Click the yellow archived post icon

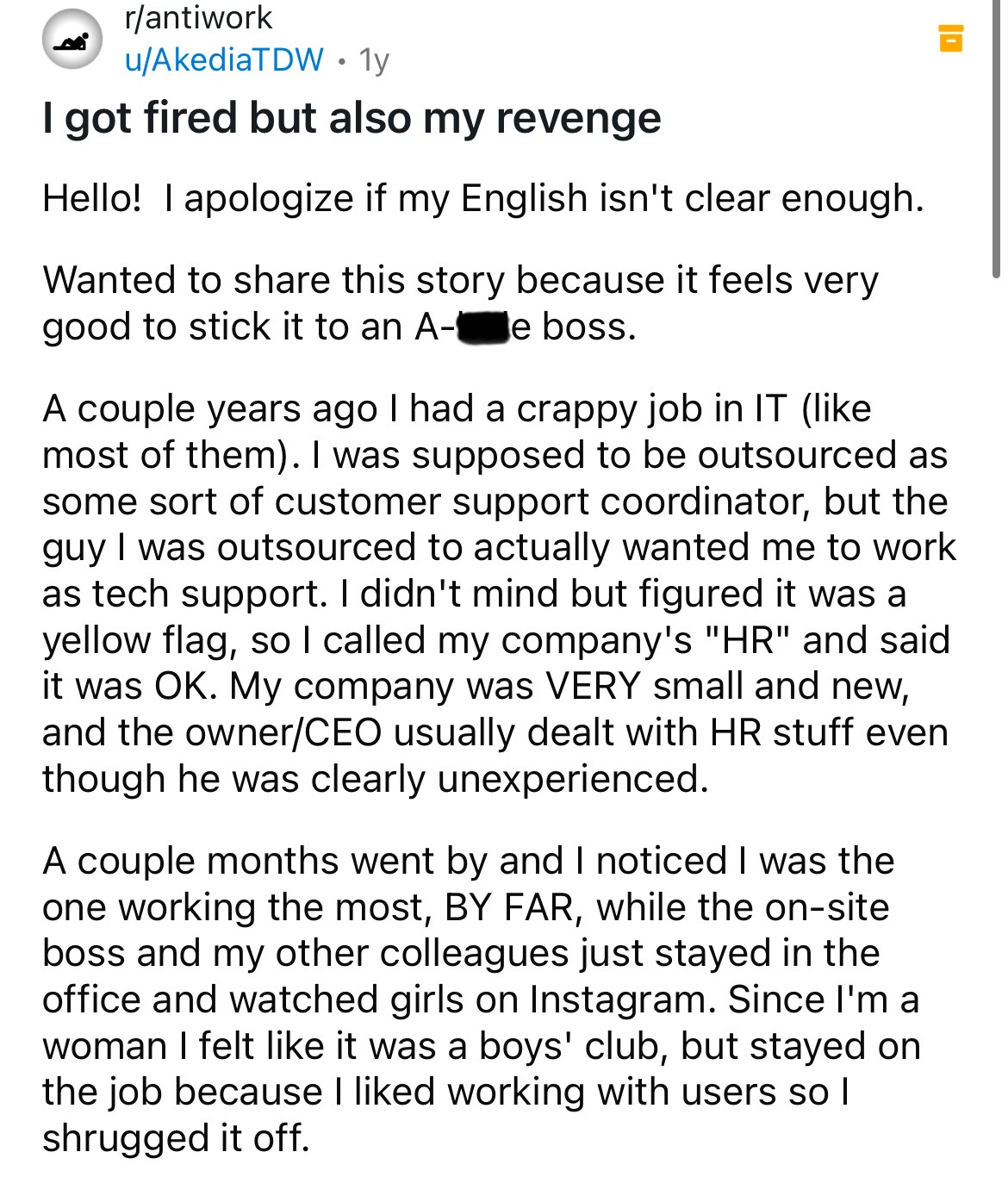[x=950, y=39]
